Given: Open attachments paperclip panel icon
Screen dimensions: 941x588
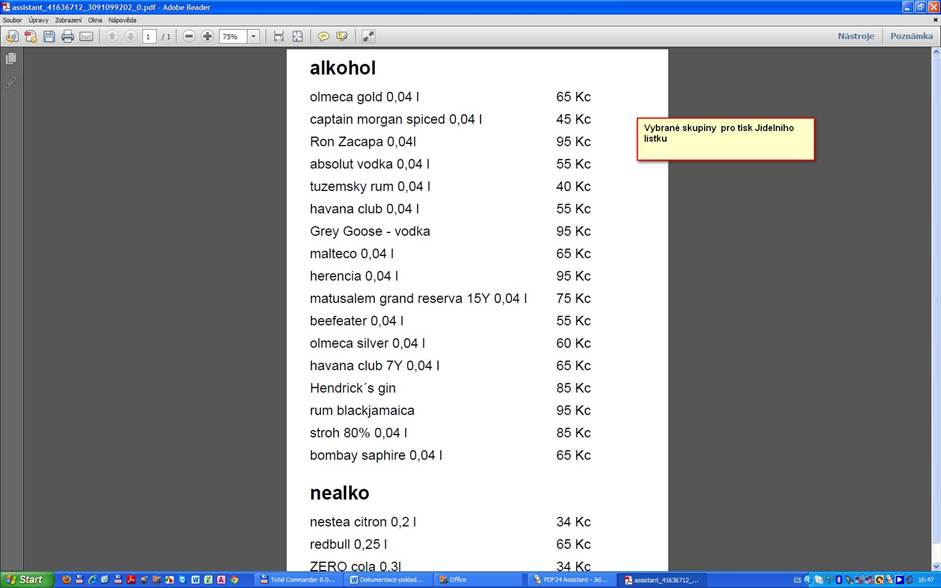Looking at the screenshot, I should (x=11, y=82).
